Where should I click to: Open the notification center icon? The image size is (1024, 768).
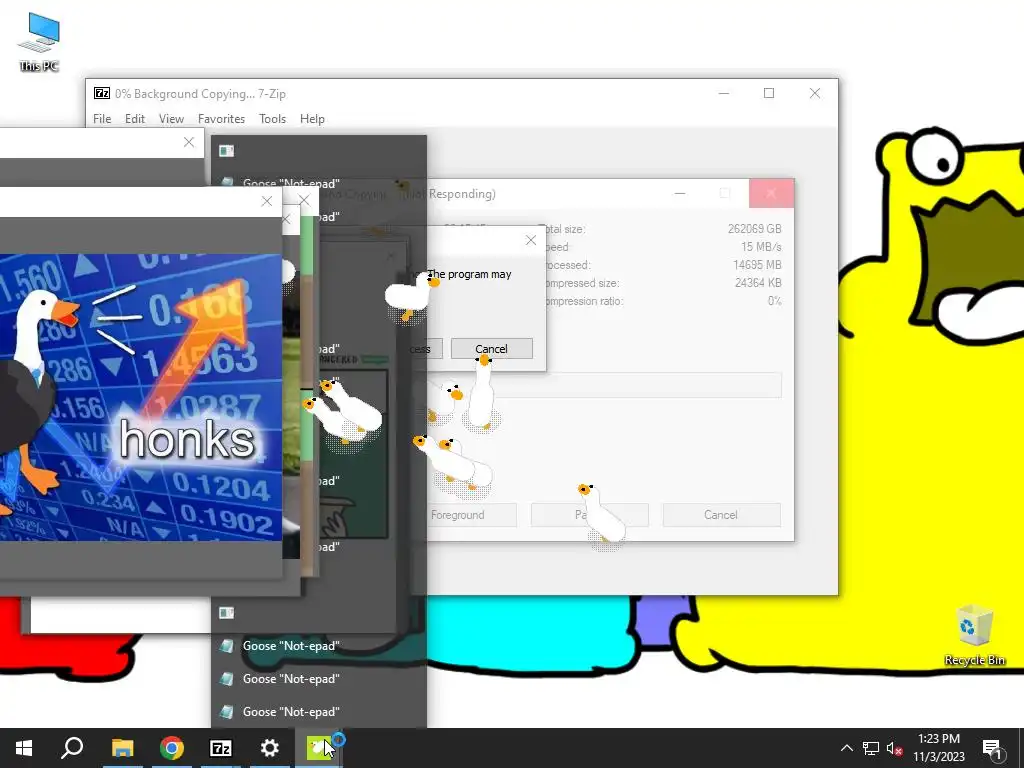click(993, 748)
